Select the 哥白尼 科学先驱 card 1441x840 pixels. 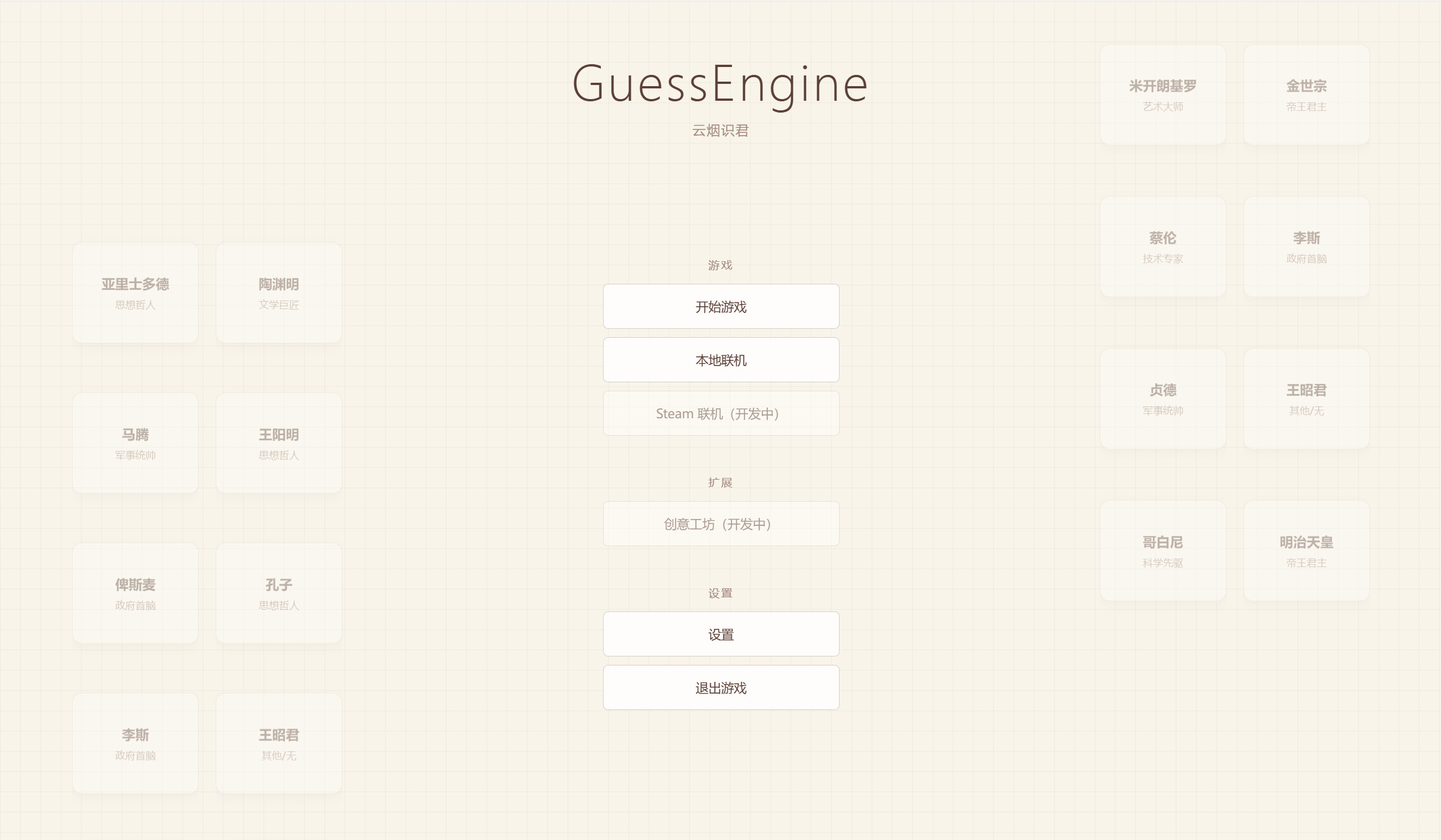[1162, 551]
